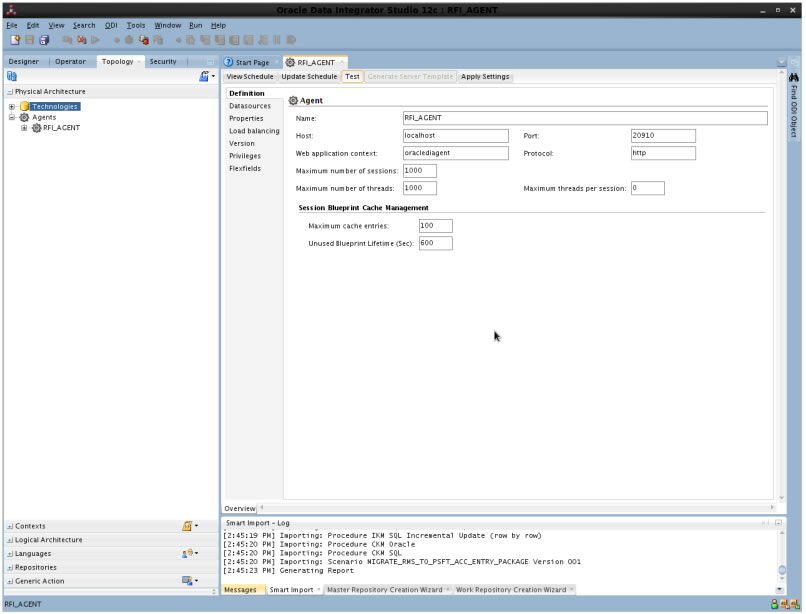Click the Agents gear icon in tree

click(24, 118)
